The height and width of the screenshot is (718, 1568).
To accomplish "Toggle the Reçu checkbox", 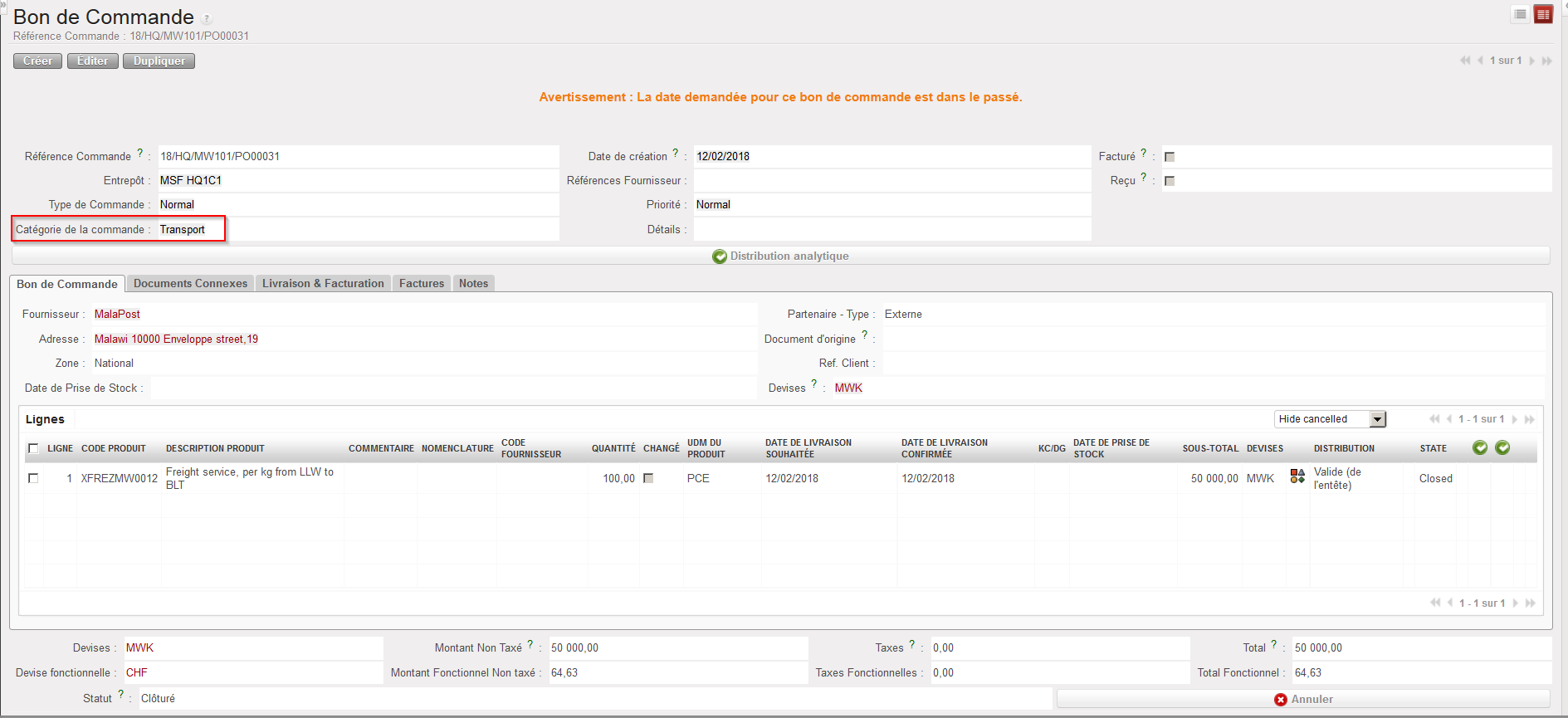I will (x=1170, y=181).
